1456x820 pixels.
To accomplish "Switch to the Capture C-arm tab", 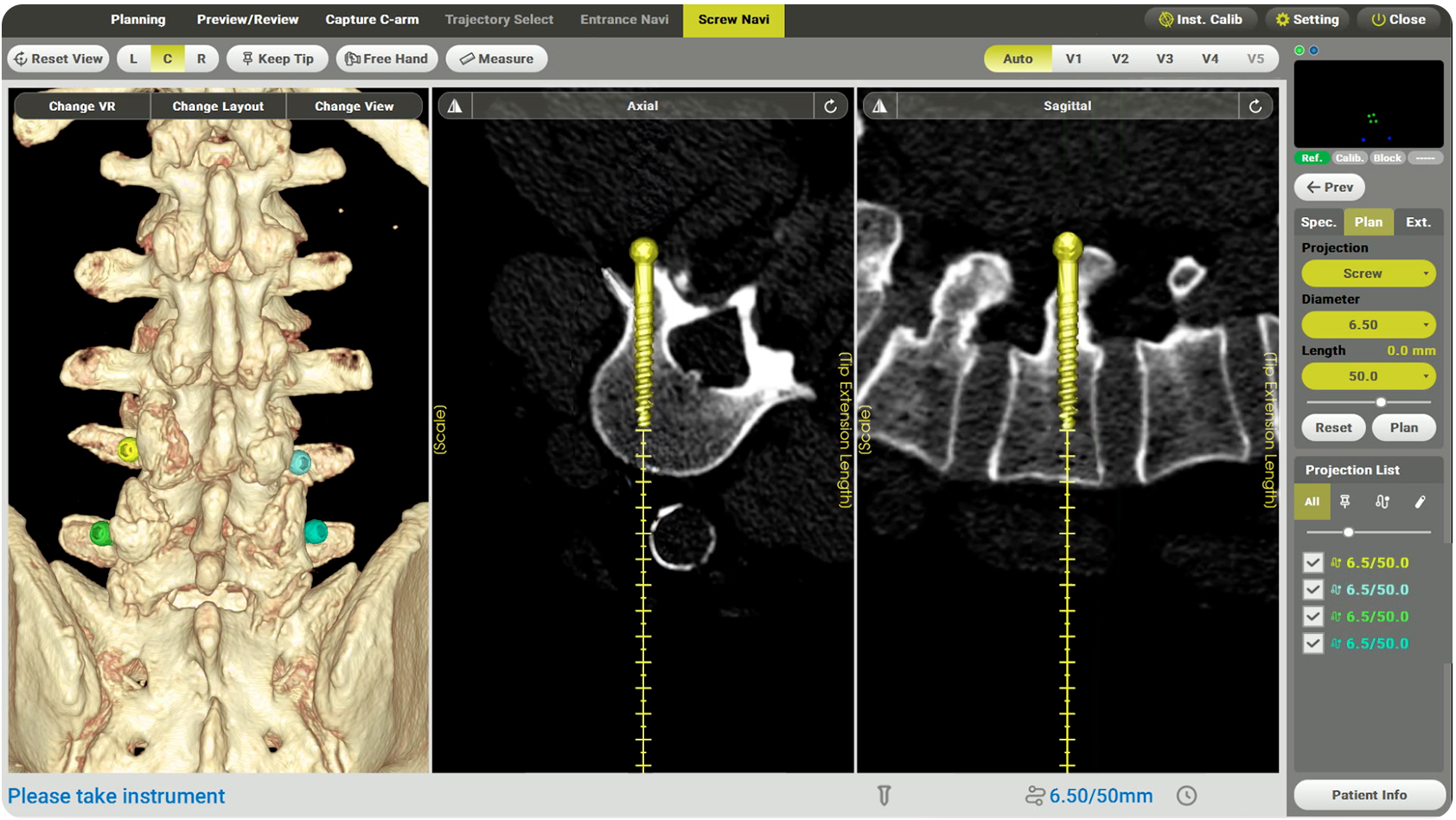I will point(372,19).
